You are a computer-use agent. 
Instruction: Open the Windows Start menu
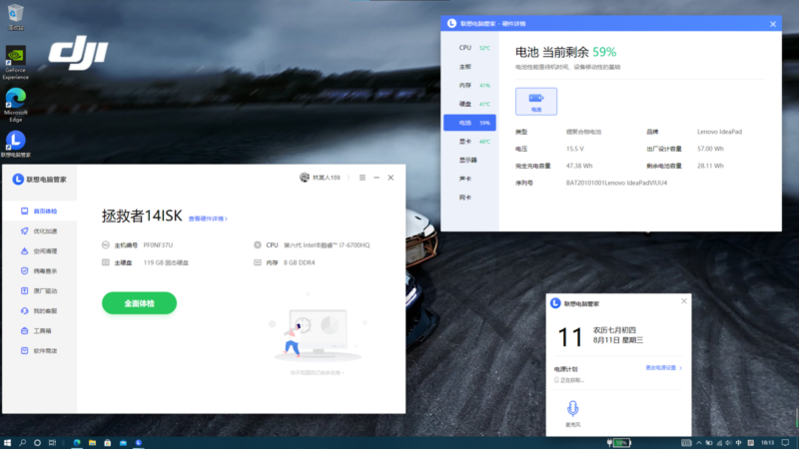point(7,442)
